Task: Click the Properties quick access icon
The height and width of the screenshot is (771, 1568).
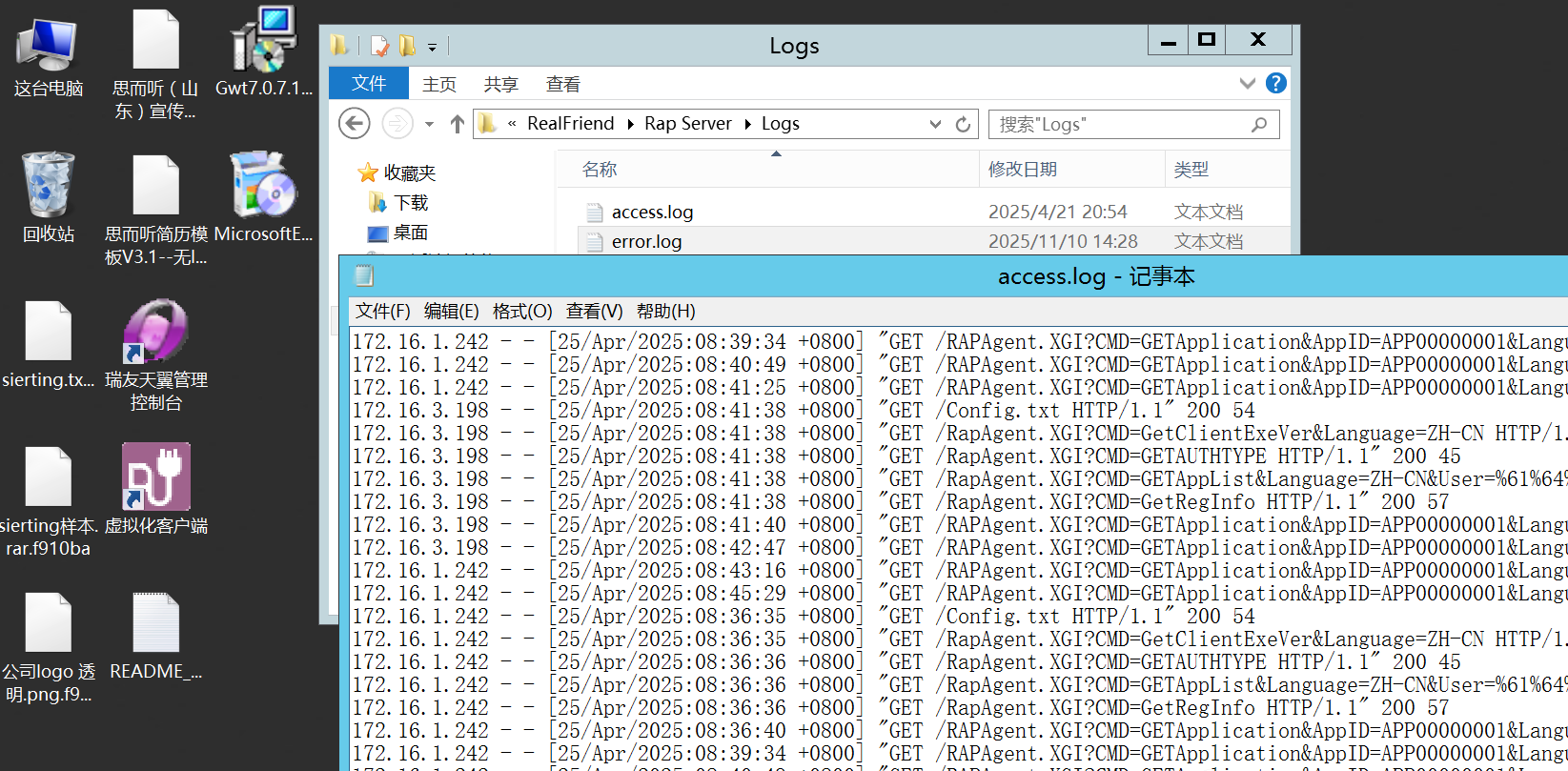Action: [379, 46]
